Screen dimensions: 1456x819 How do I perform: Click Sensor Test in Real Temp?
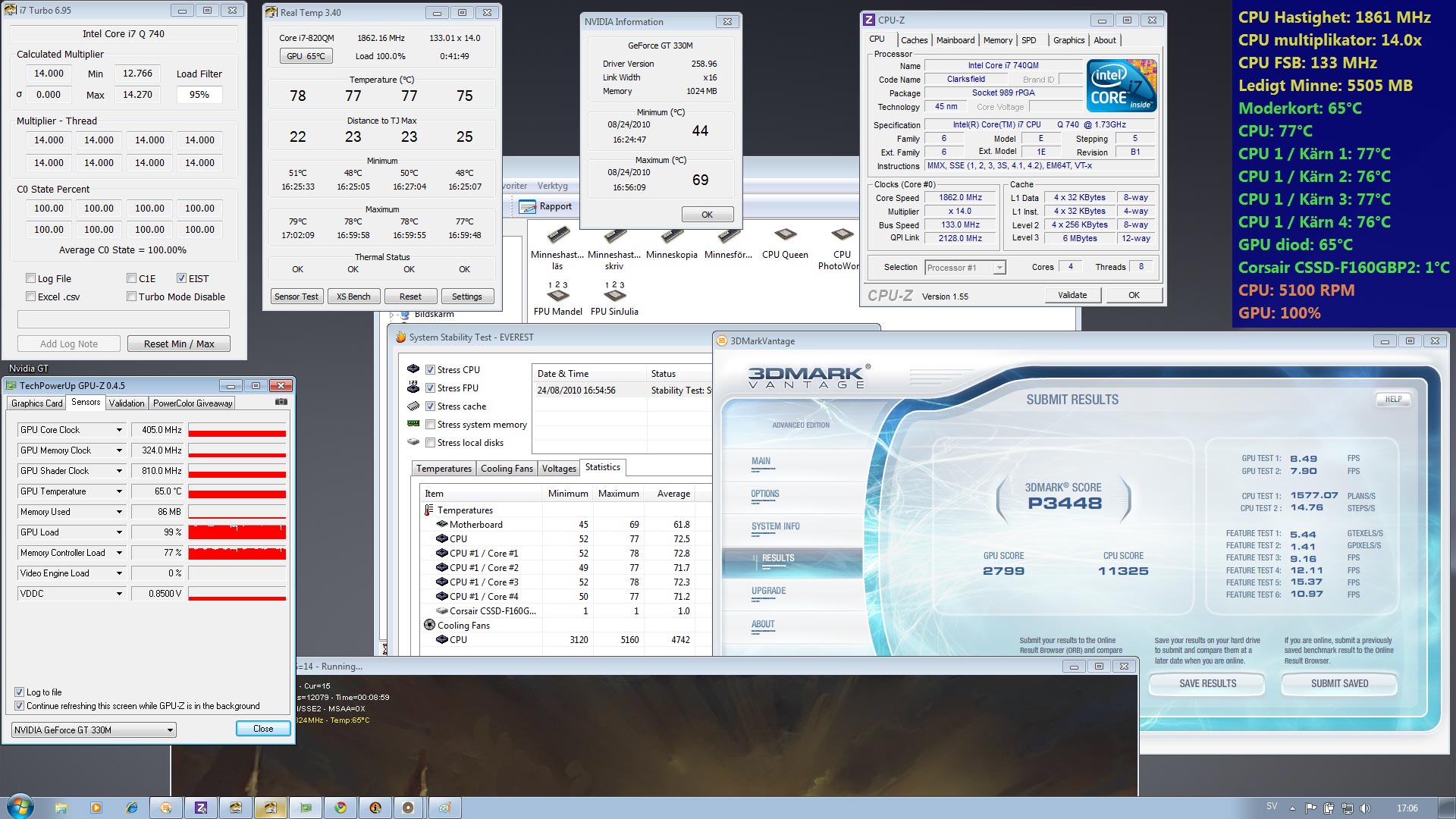click(297, 297)
